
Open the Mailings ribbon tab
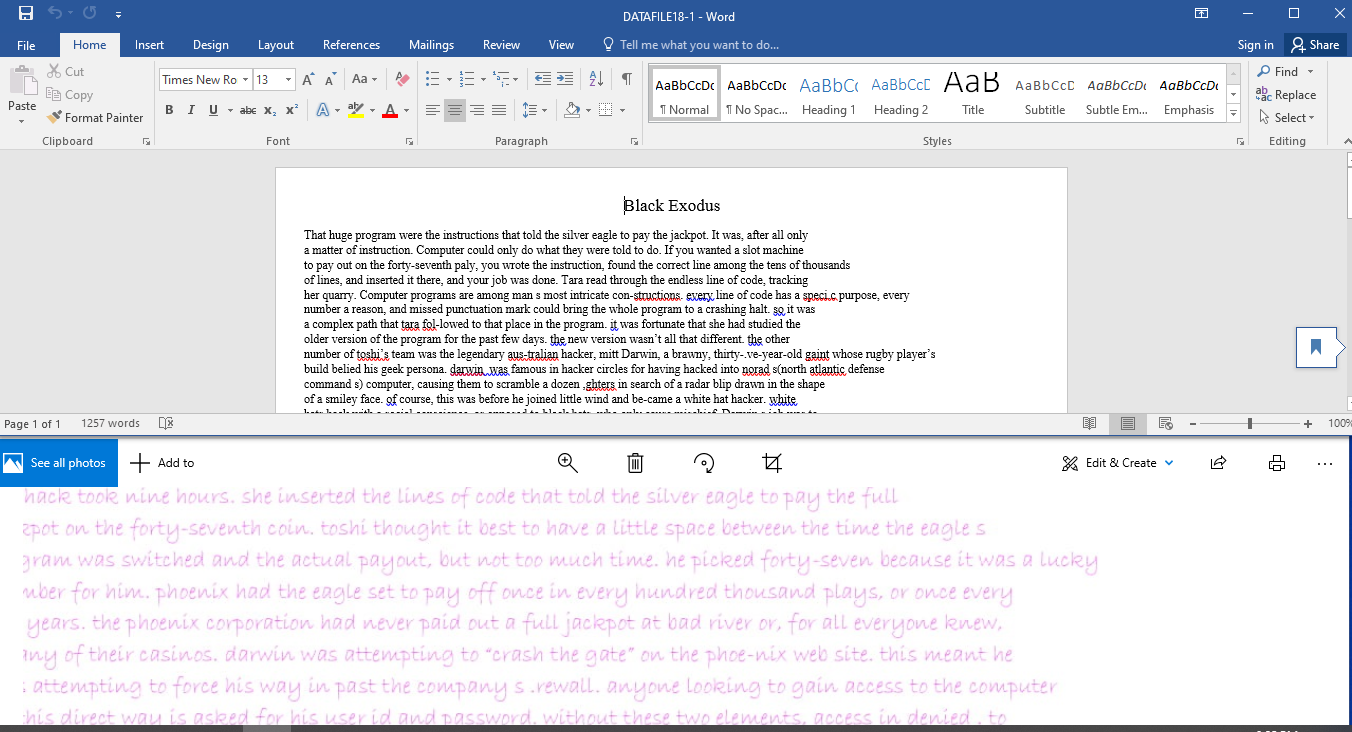pyautogui.click(x=431, y=44)
